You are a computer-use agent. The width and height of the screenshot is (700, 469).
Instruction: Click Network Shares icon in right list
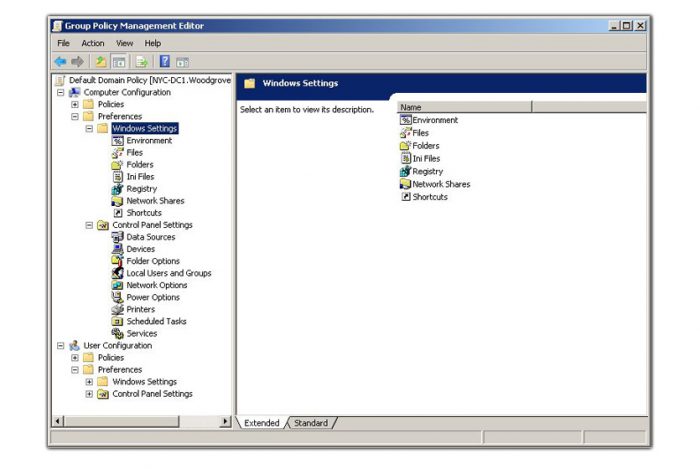tap(405, 184)
